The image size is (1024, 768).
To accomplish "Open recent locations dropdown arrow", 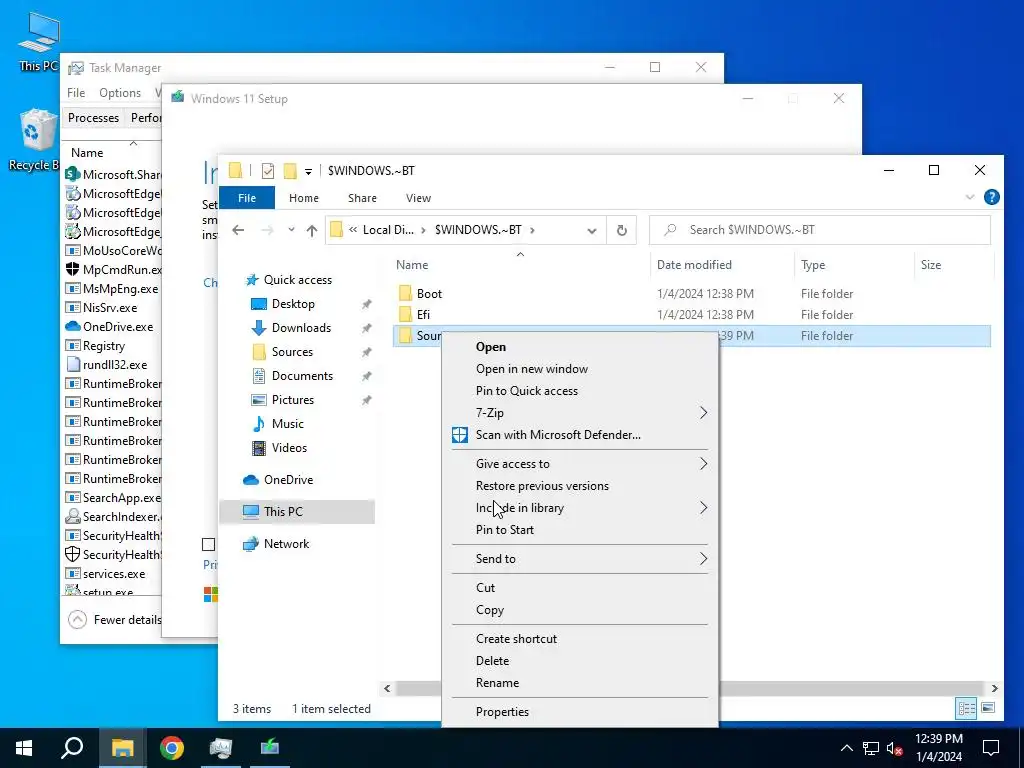I will [291, 230].
